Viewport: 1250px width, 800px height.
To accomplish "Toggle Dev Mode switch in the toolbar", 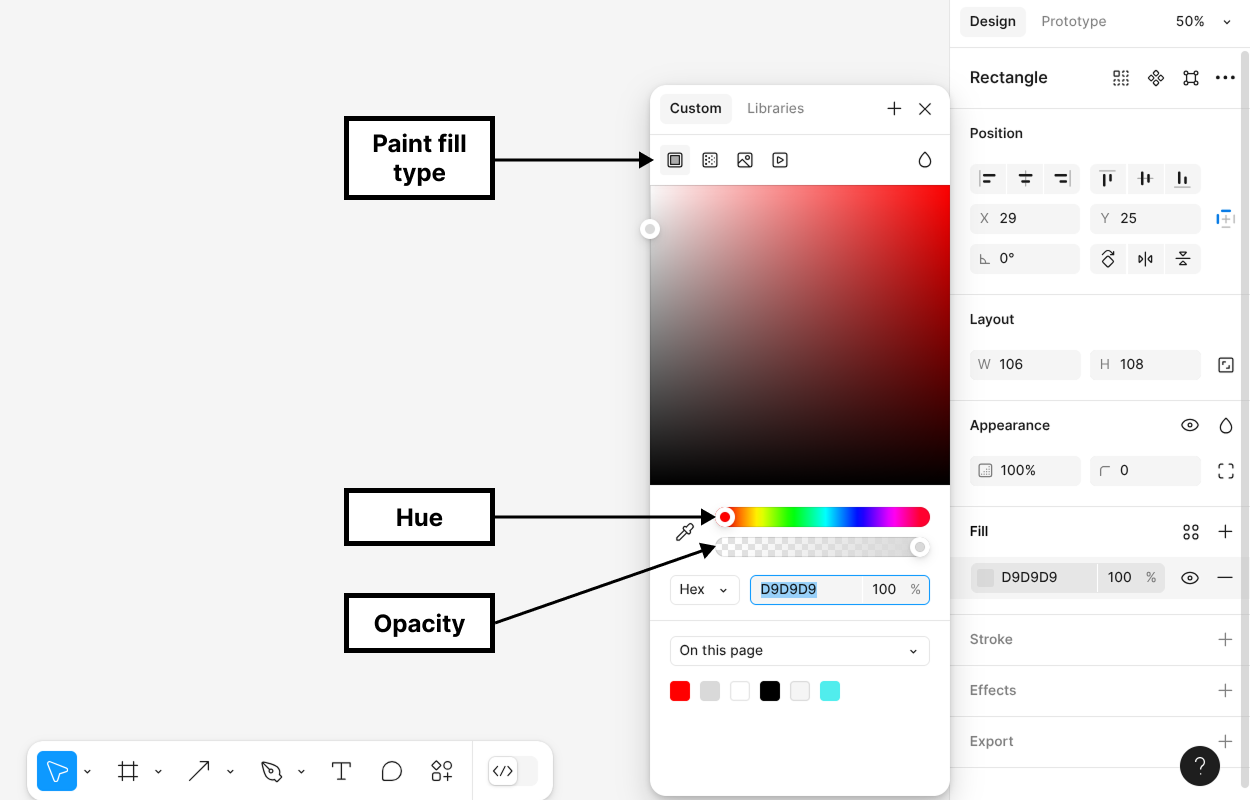I will pyautogui.click(x=512, y=771).
